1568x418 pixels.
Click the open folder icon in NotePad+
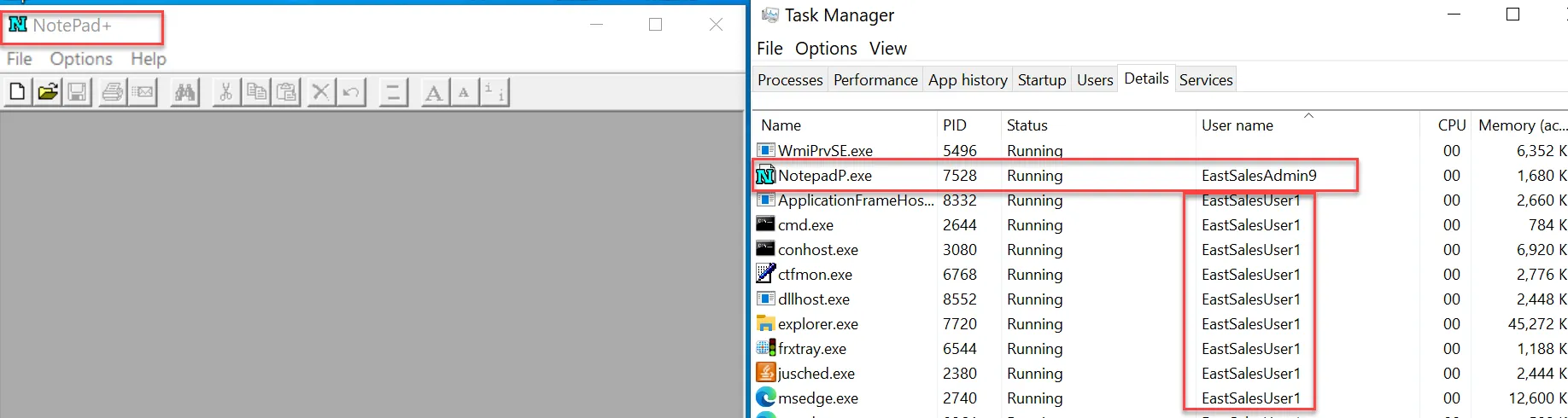(48, 92)
